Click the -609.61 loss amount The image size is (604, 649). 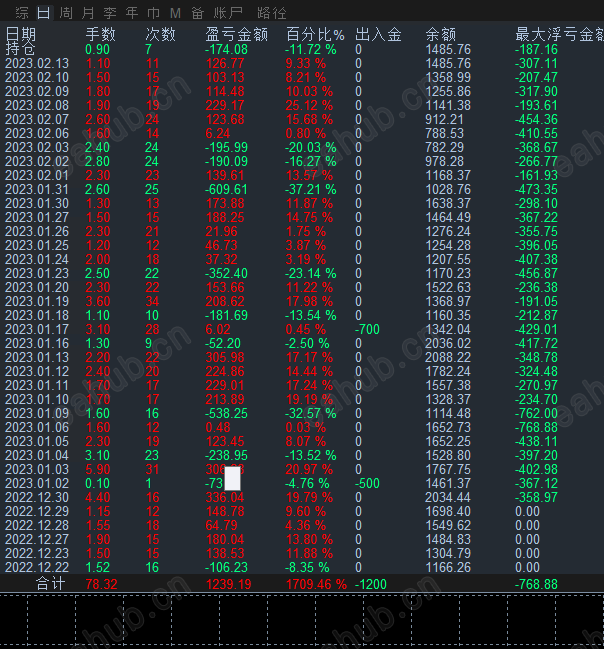pyautogui.click(x=226, y=190)
